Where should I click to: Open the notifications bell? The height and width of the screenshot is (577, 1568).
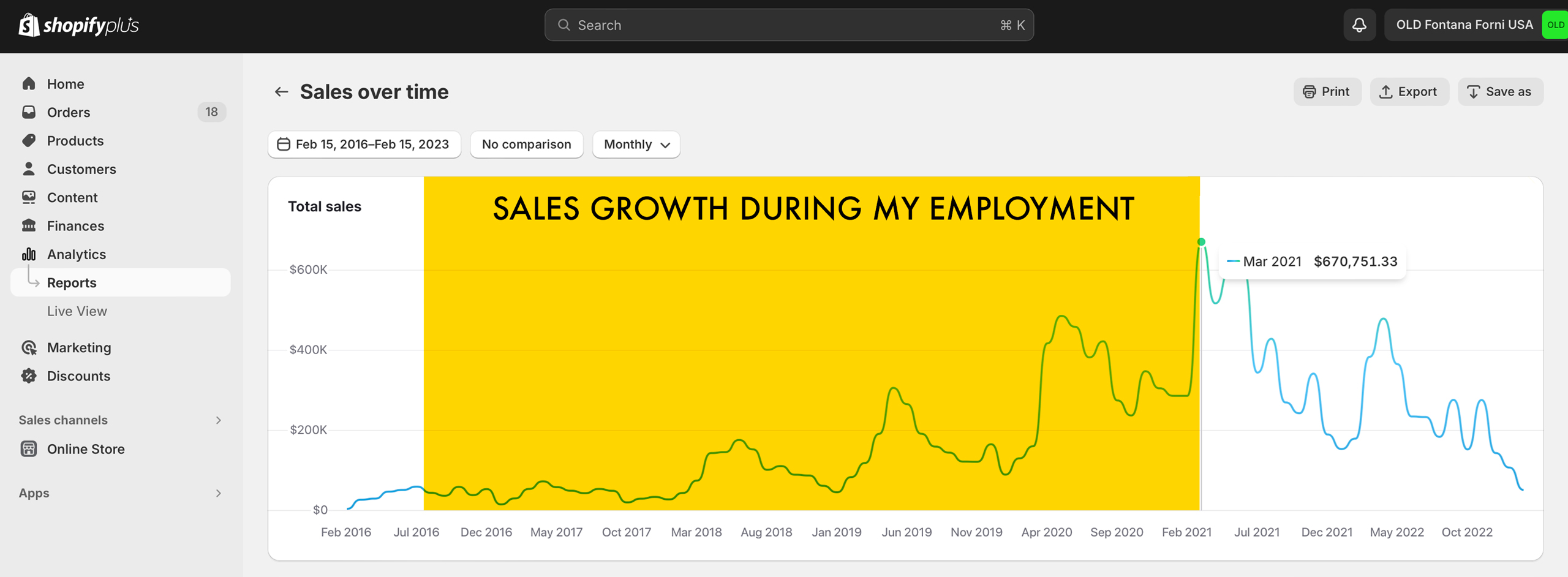(x=1359, y=25)
